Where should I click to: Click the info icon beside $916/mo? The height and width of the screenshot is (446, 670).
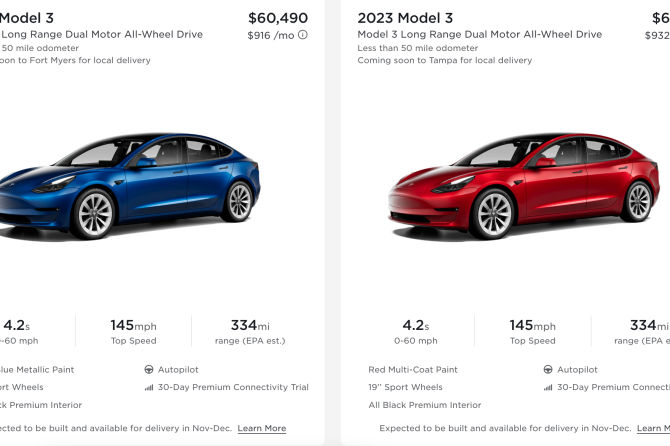(x=303, y=35)
